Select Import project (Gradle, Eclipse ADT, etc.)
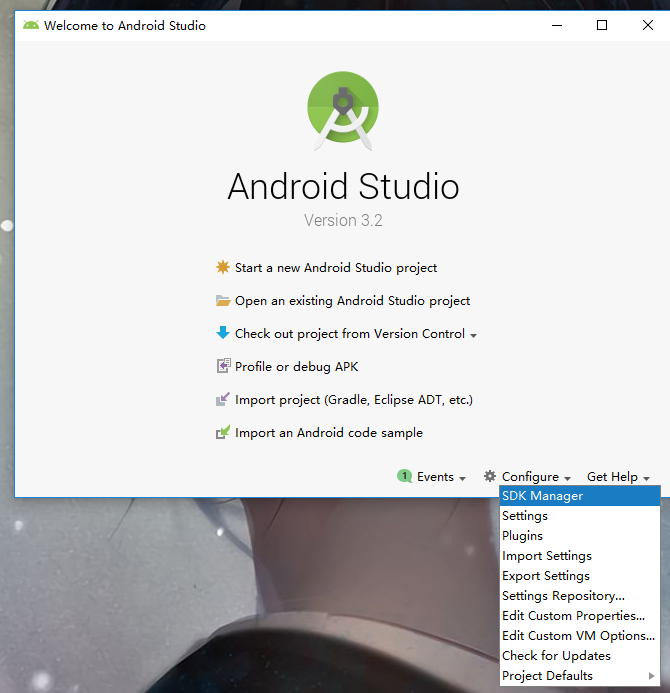The height and width of the screenshot is (693, 670). click(x=354, y=400)
